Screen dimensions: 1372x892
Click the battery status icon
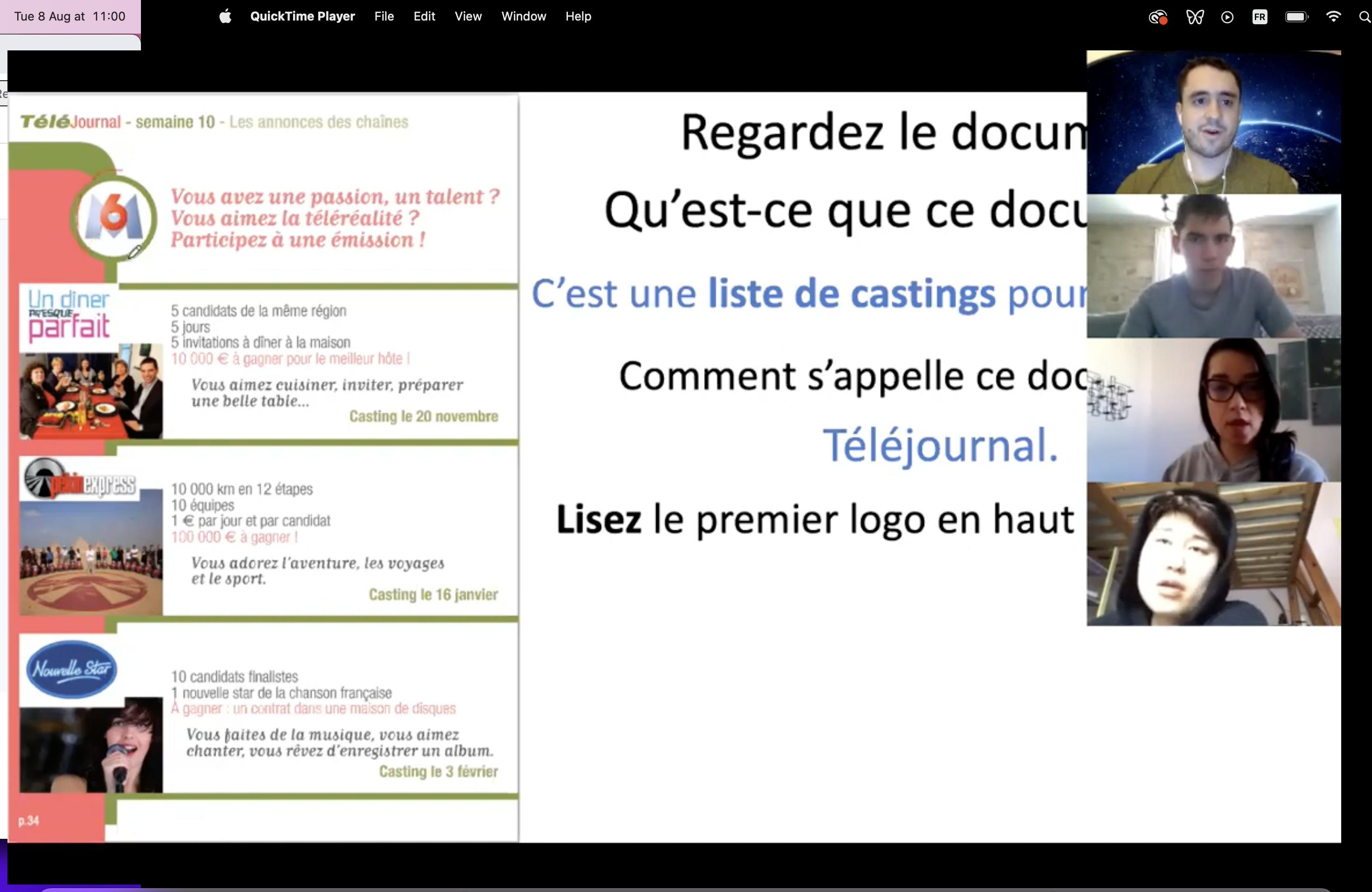[x=1296, y=17]
